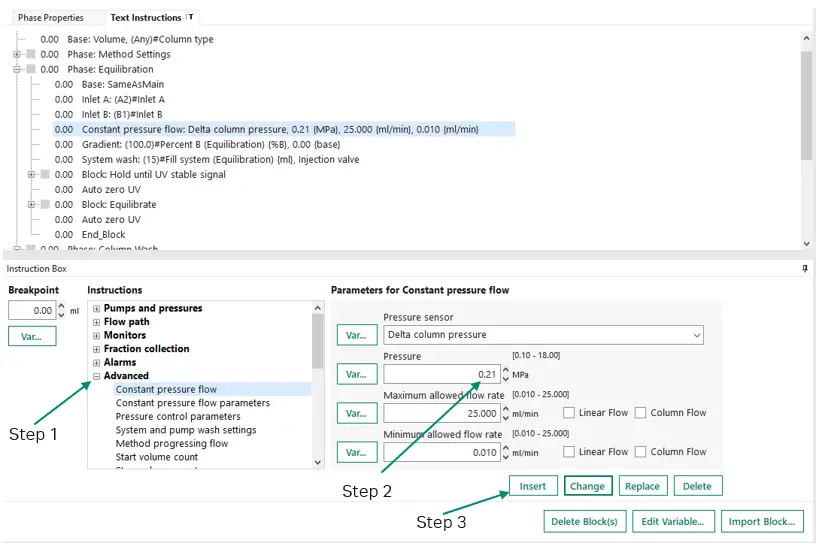This screenshot has width=823, height=549.
Task: Enable Linear Flow for maximum flow rate
Action: [569, 413]
